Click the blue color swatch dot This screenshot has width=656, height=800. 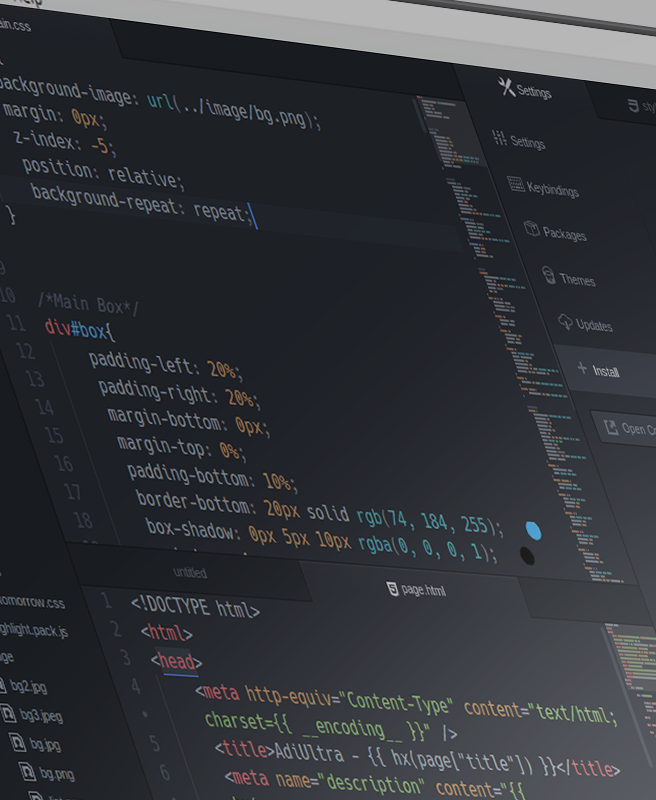533,530
